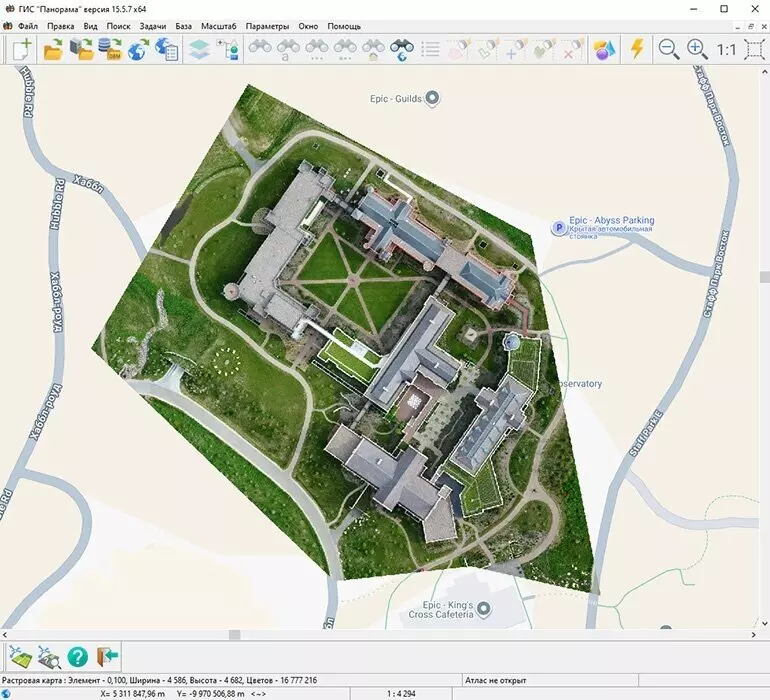Open the globe geoportal connection icon

tap(138, 50)
